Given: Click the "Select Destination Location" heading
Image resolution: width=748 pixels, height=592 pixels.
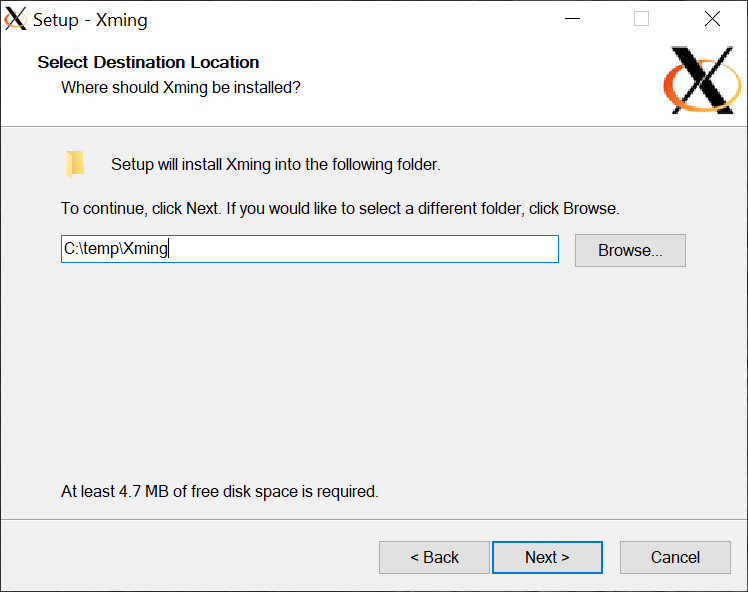Looking at the screenshot, I should [x=148, y=62].
